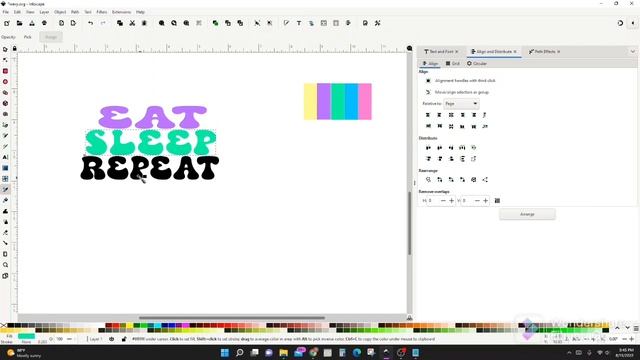Open the palette menu icon at far right
Screen dimensions: 640x360
pyautogui.click(x=636, y=328)
